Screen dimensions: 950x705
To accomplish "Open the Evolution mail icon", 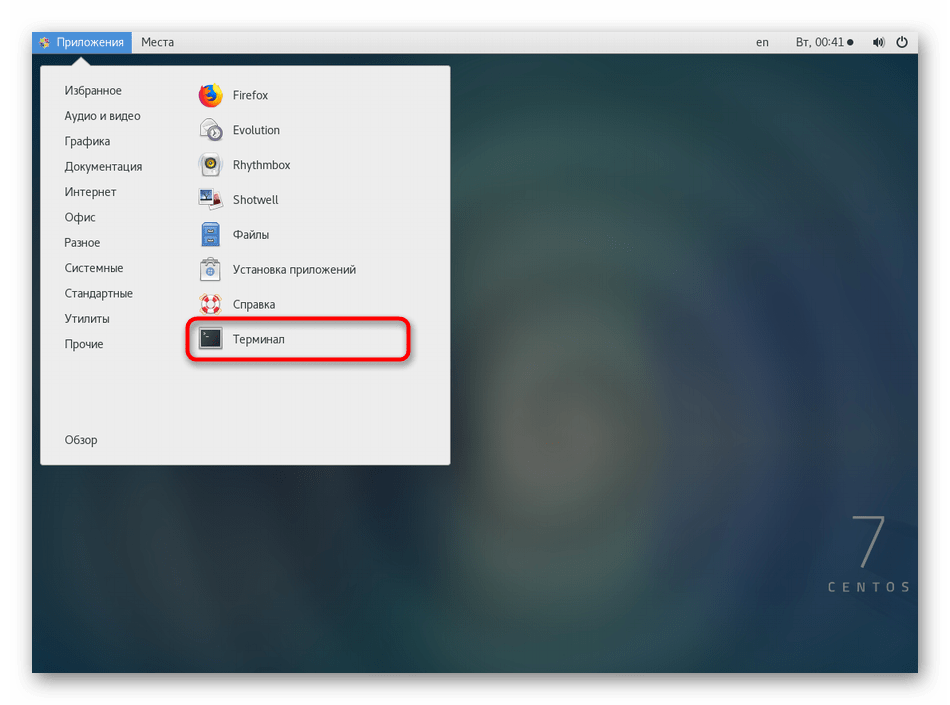I will pos(210,130).
